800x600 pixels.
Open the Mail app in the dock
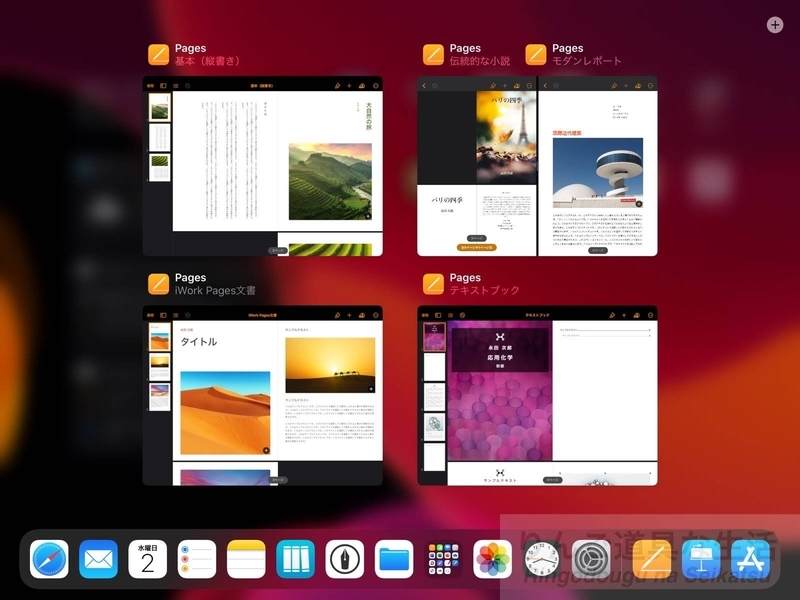click(98, 559)
